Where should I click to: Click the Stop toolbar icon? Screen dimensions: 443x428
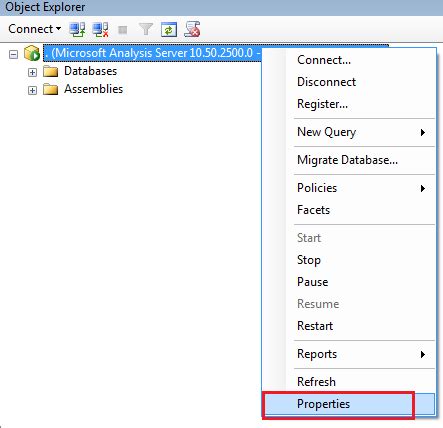pyautogui.click(x=123, y=30)
